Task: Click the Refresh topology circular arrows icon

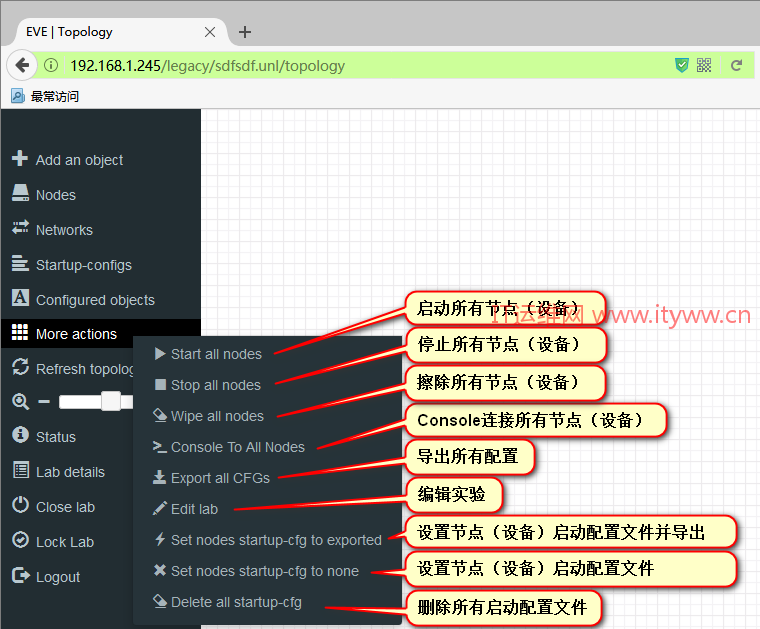Action: [20, 367]
